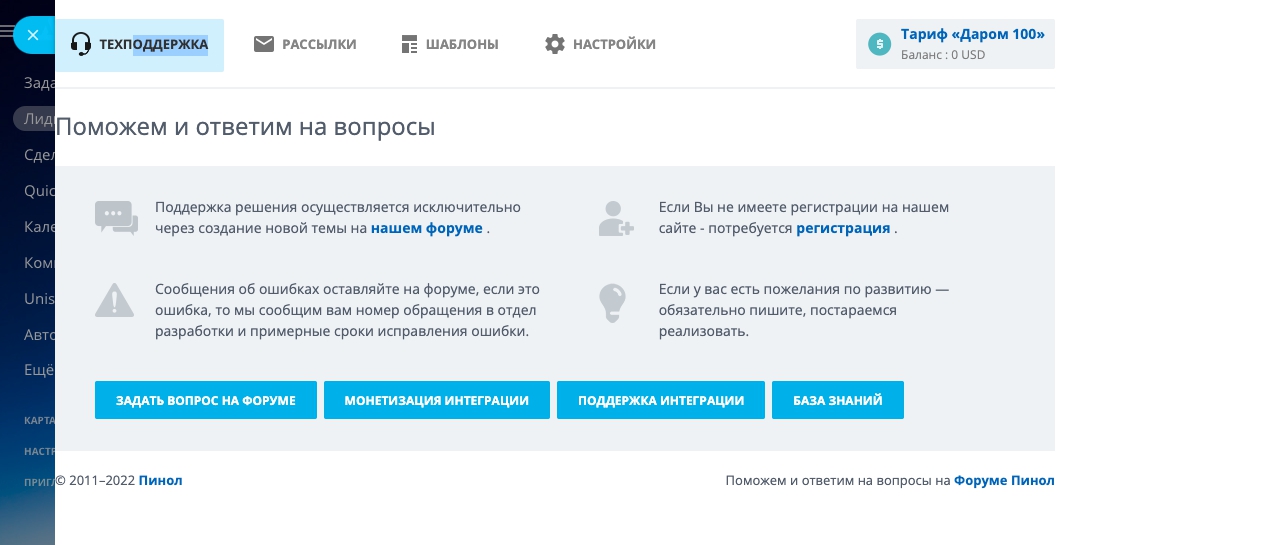Follow the нашем форуме link
This screenshot has height=545, width=1284.
427,228
